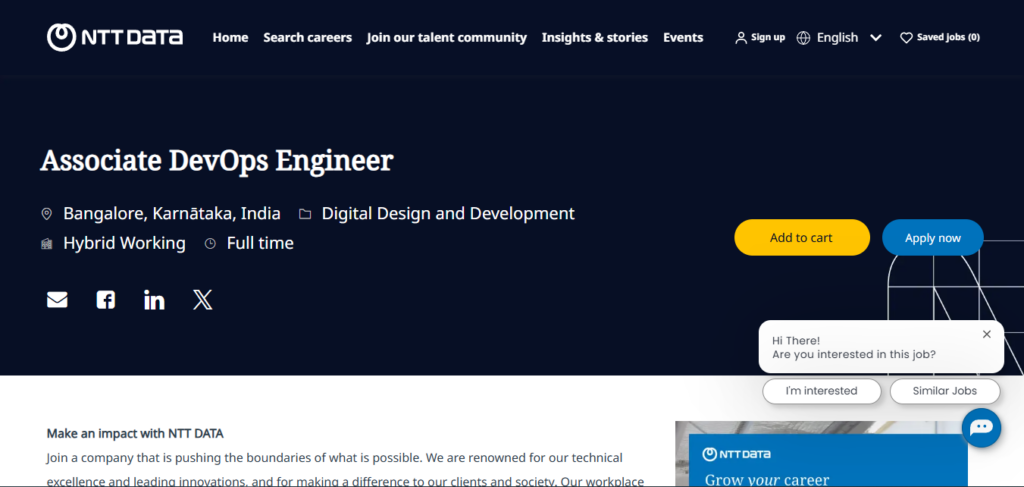The width and height of the screenshot is (1024, 487).
Task: Share job on X
Action: click(x=203, y=300)
